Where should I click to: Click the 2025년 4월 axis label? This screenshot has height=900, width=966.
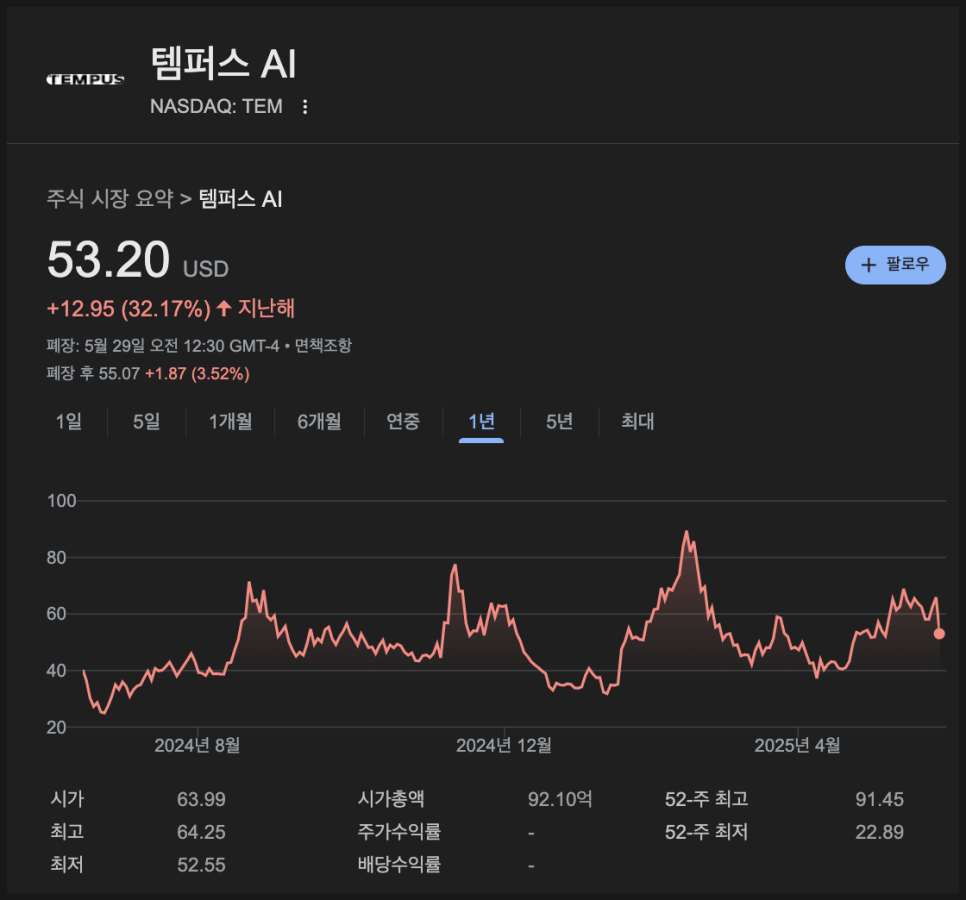point(797,746)
